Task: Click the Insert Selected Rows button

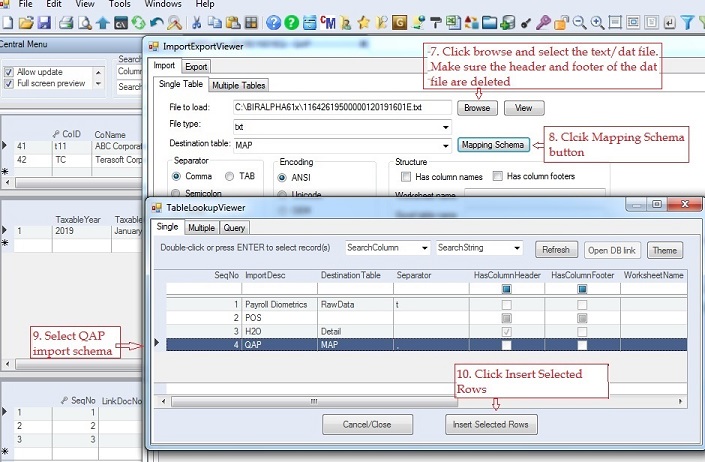Action: 491,425
